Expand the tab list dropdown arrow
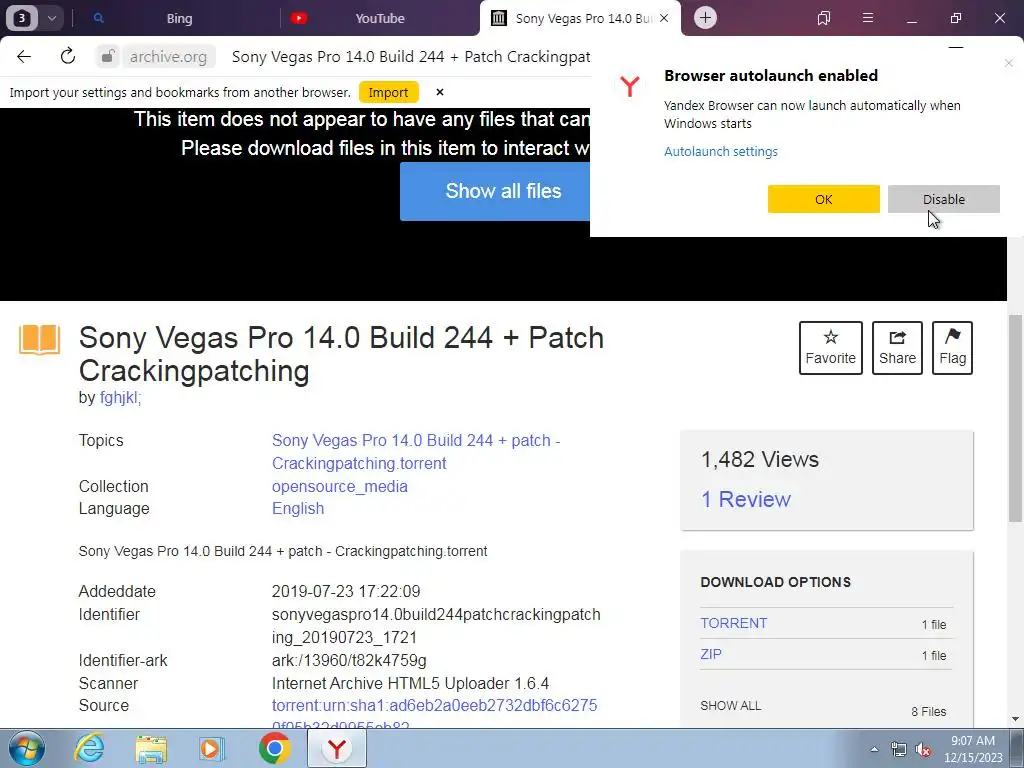 [52, 18]
